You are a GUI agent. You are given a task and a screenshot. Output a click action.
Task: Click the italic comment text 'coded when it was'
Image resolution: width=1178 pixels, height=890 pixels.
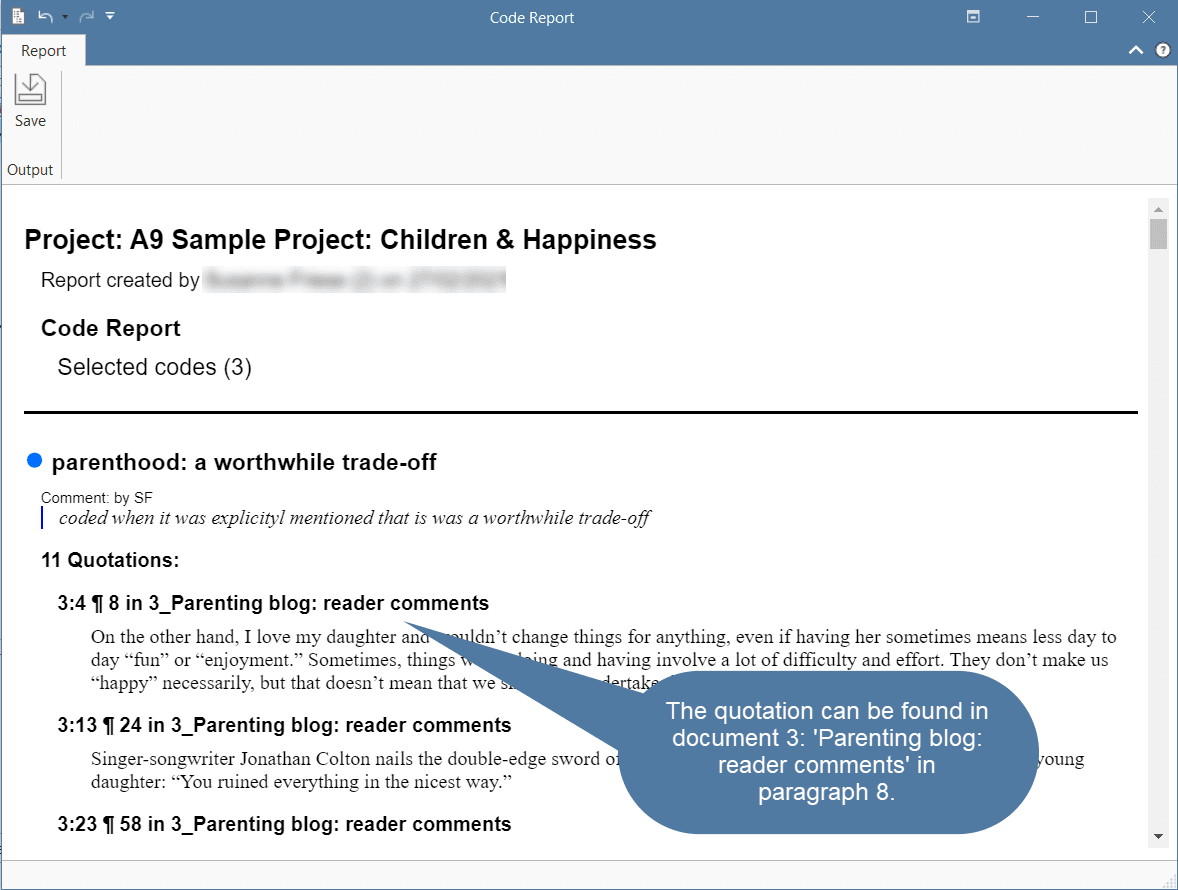[x=354, y=518]
